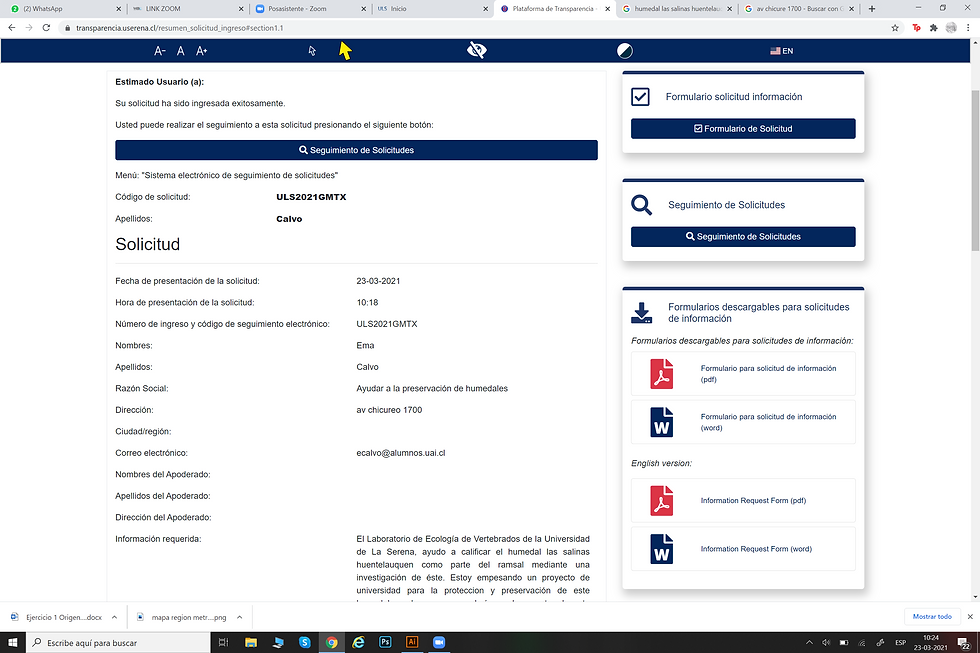This screenshot has height=653, width=980.
Task: Click sidebar Seguimiento de Solicitudes button
Action: [x=743, y=237]
